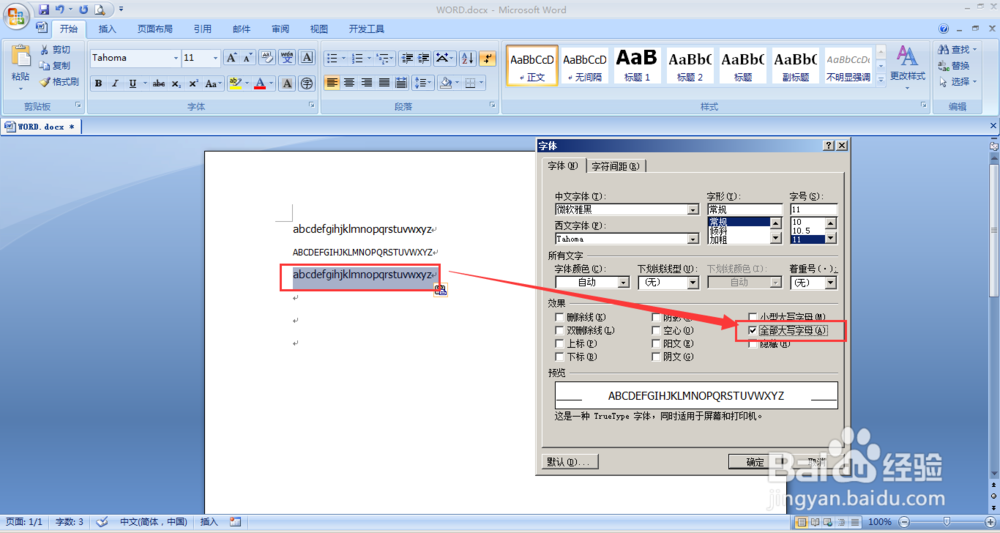Open emphasis mark (着重号) dropdown

830,282
